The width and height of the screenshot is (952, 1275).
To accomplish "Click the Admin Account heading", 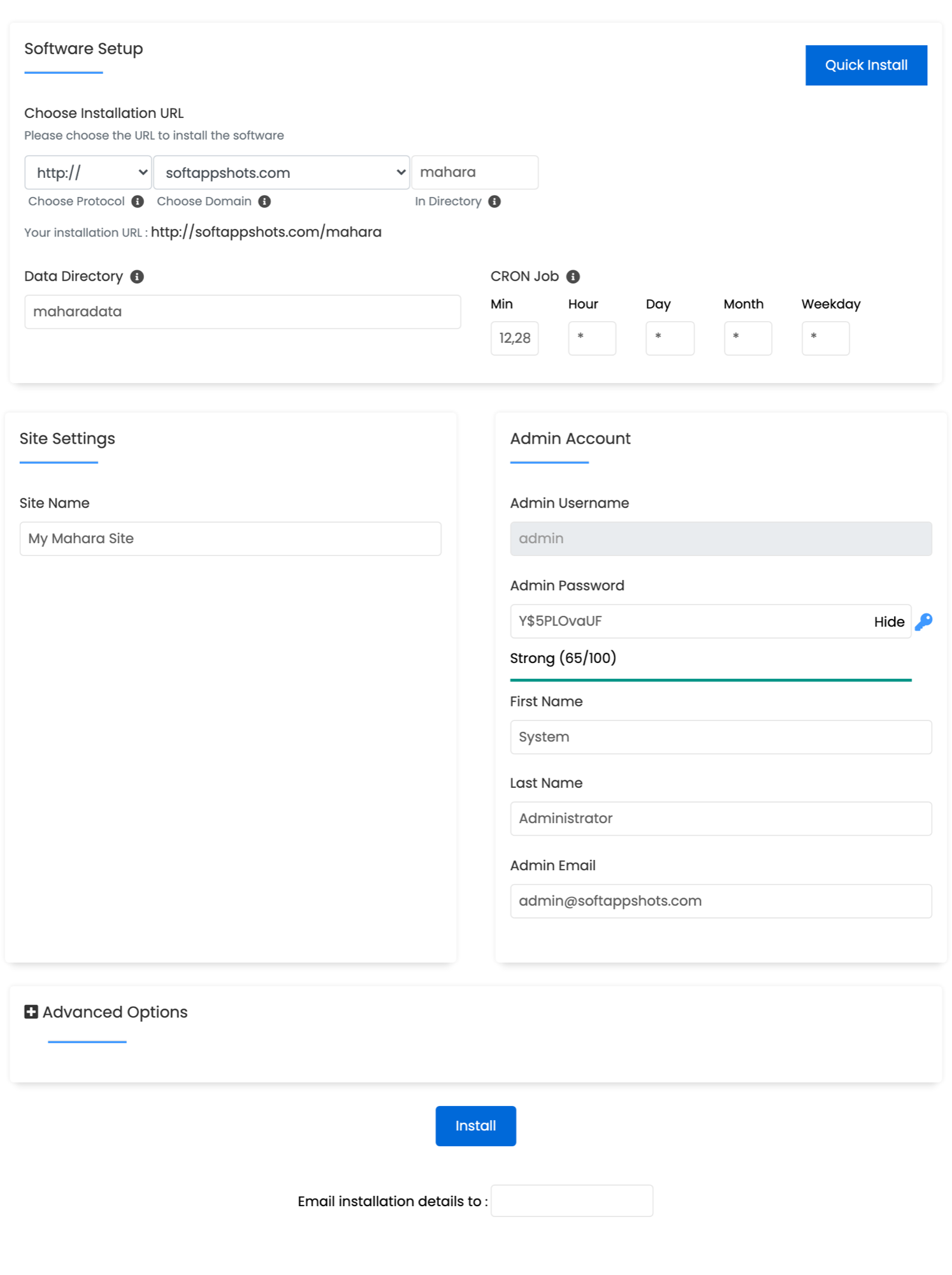I will click(x=570, y=439).
